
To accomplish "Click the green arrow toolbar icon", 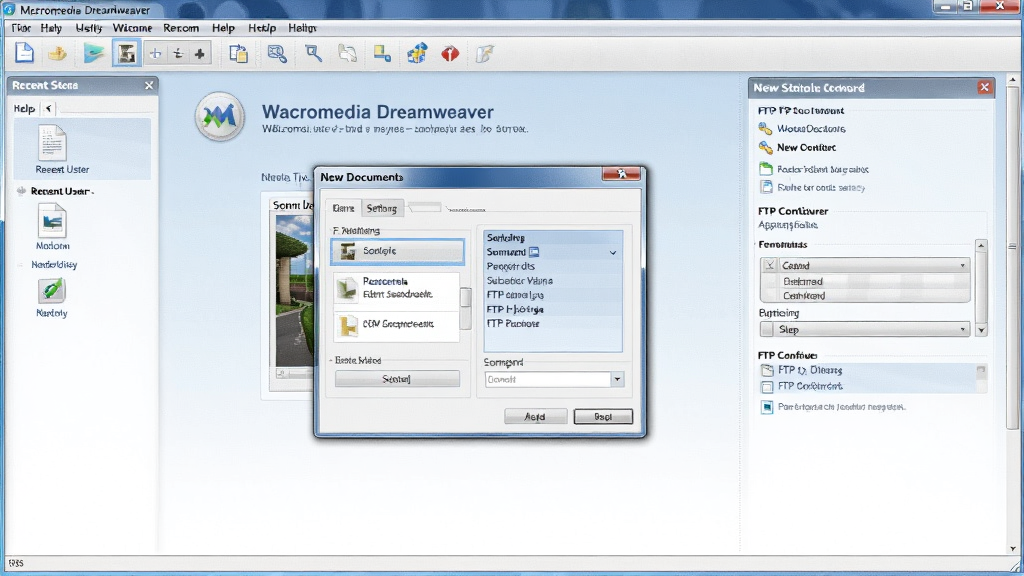I will tap(93, 54).
